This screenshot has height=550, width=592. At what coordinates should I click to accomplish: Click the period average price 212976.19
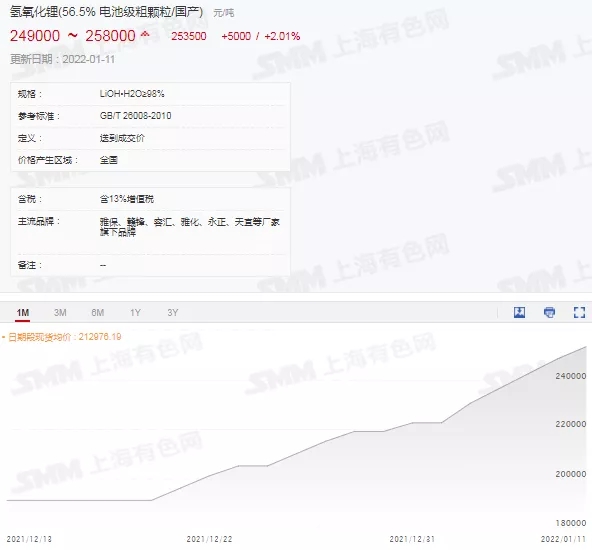[100, 337]
